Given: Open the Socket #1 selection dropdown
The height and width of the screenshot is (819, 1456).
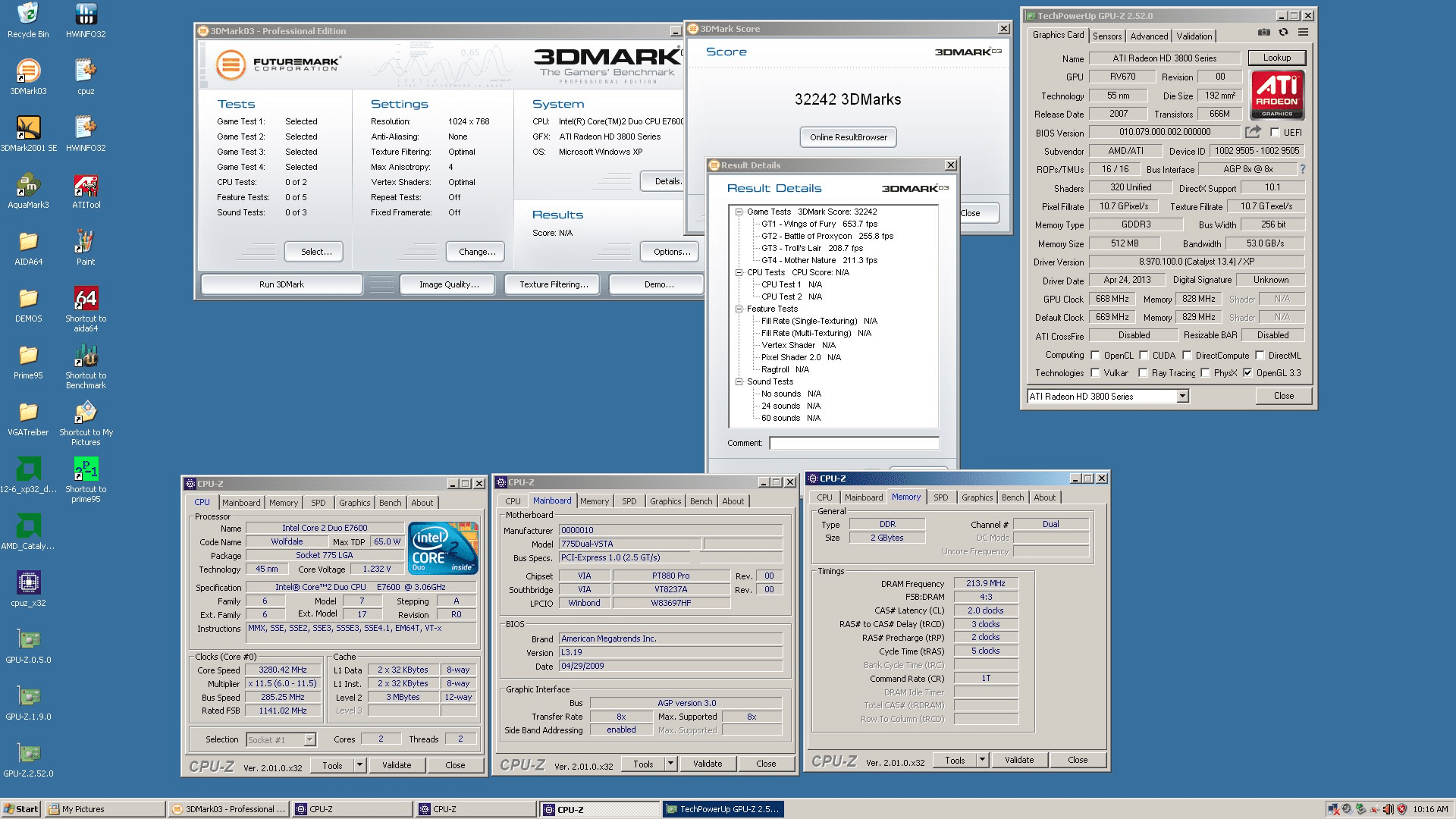Looking at the screenshot, I should [x=309, y=739].
